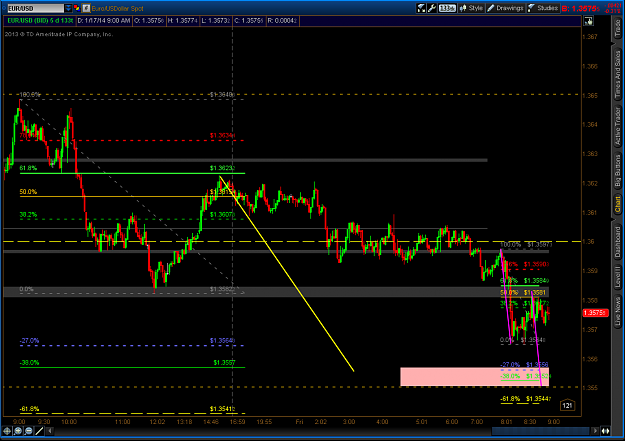Click the expand horizontal double-arrow icon

605,431
